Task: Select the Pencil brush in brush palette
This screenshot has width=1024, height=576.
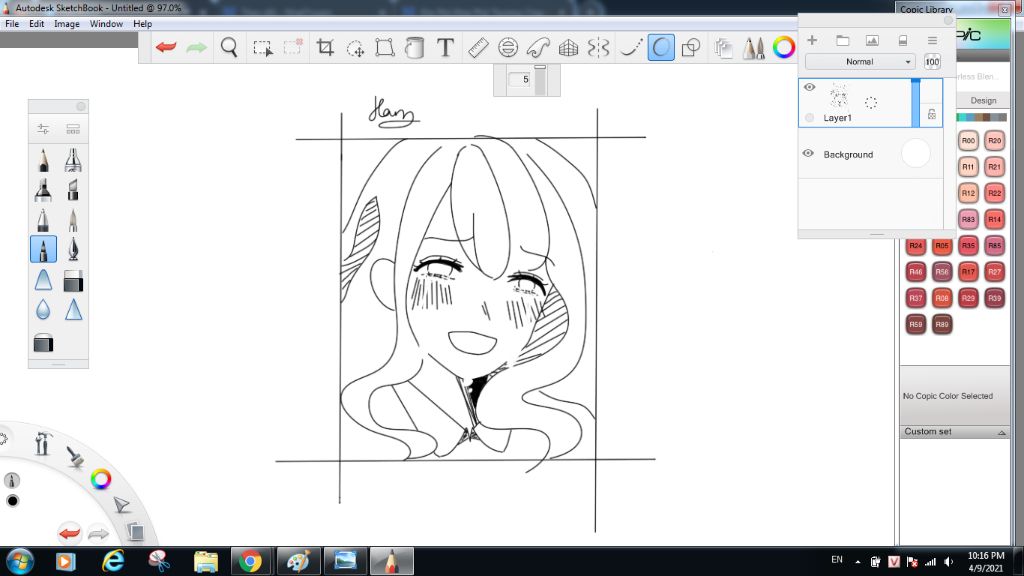Action: [x=43, y=160]
